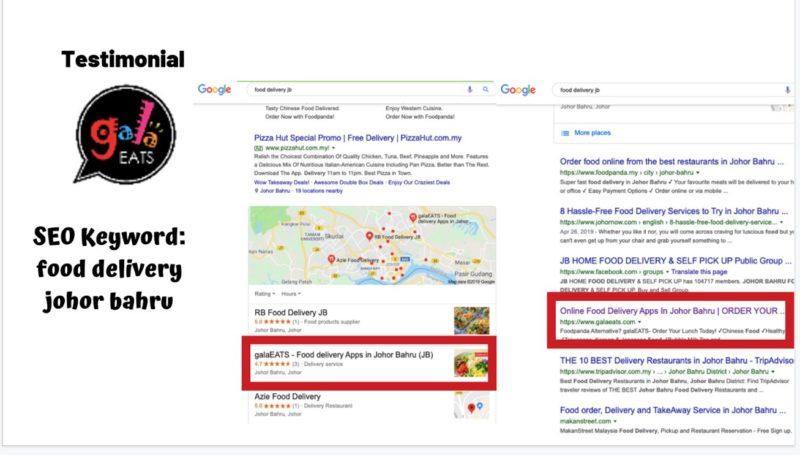The height and width of the screenshot is (455, 800).
Task: Click the RB Food Delivery JB map pin
Action: pyautogui.click(x=369, y=236)
